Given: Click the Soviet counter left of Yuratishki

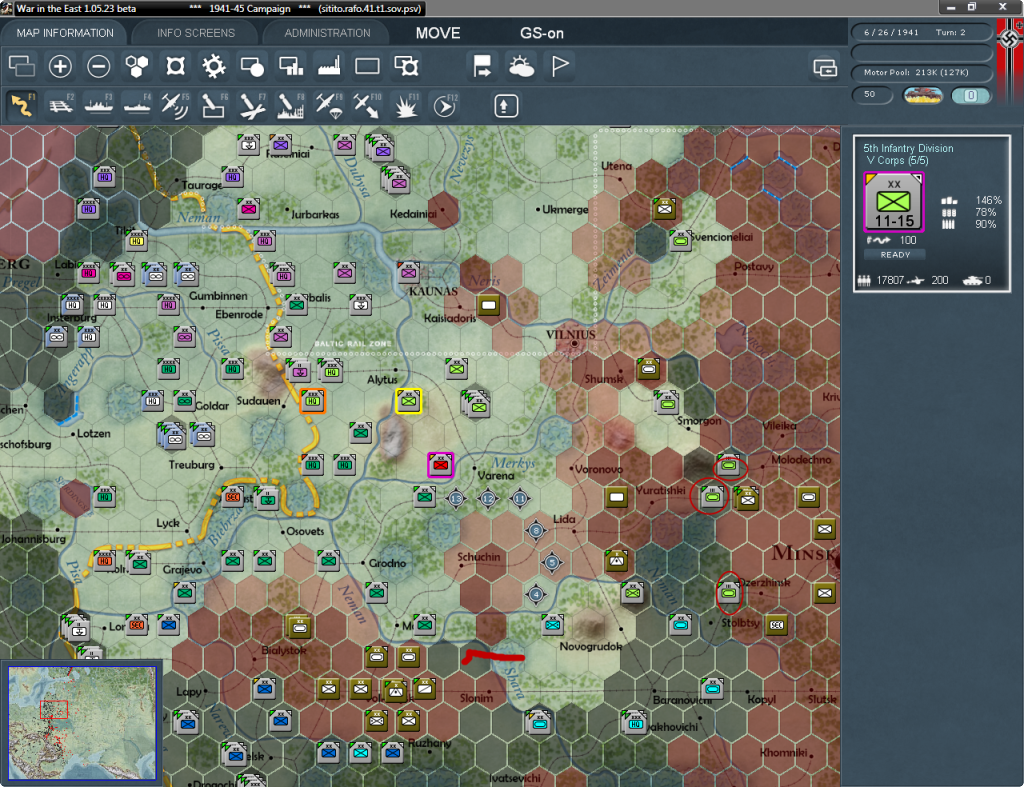Looking at the screenshot, I should [616, 498].
